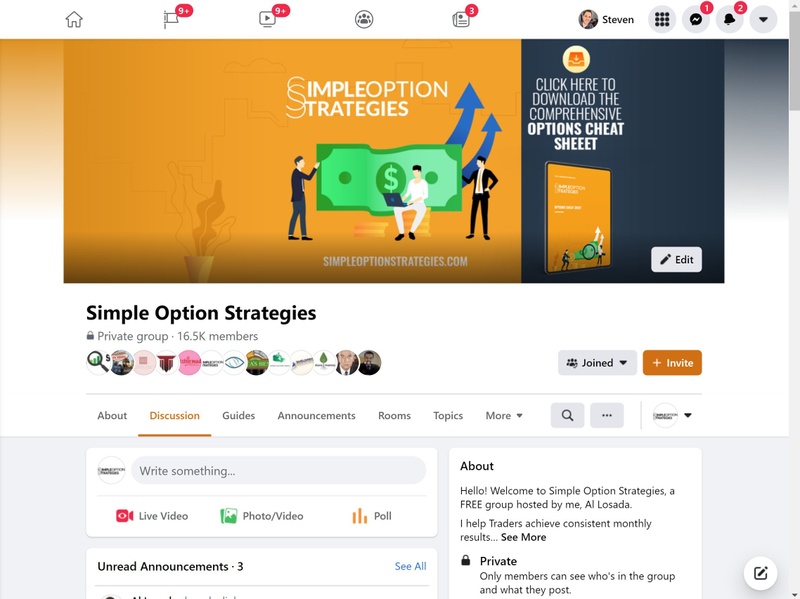Open the notifications bell icon
800x599 pixels.
pos(730,19)
